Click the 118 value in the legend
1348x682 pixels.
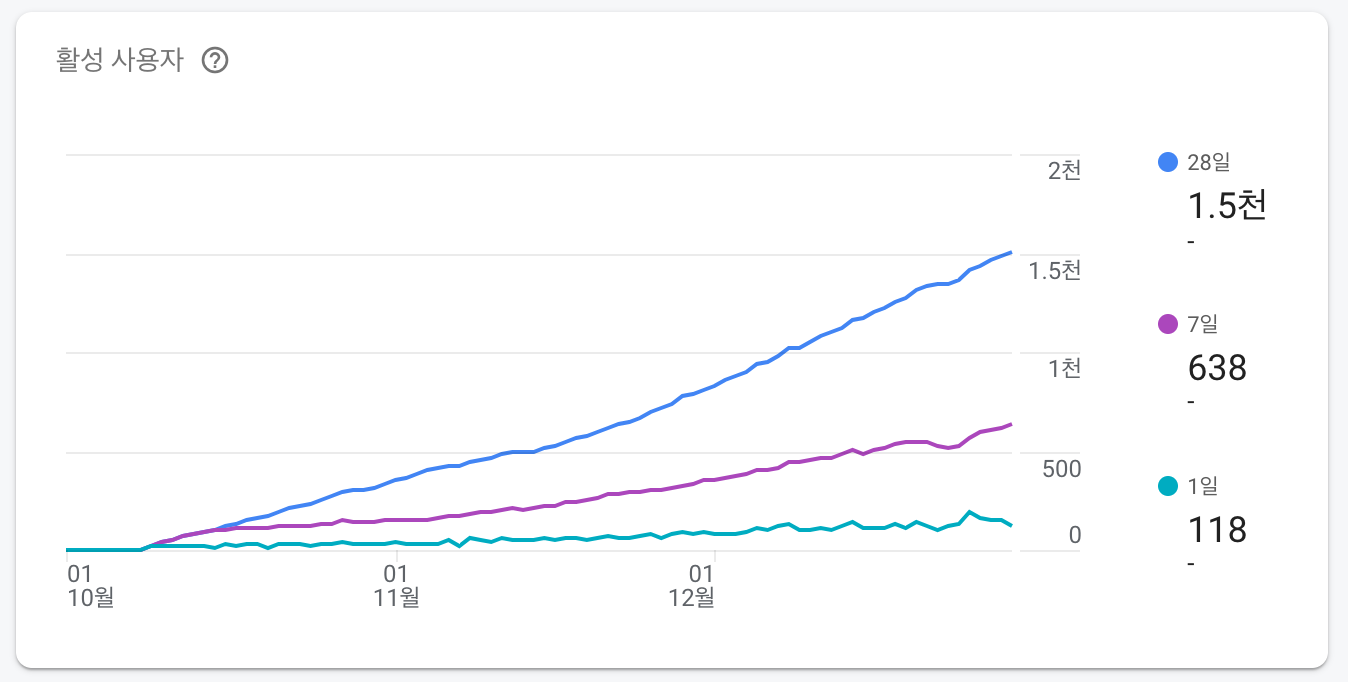1217,529
